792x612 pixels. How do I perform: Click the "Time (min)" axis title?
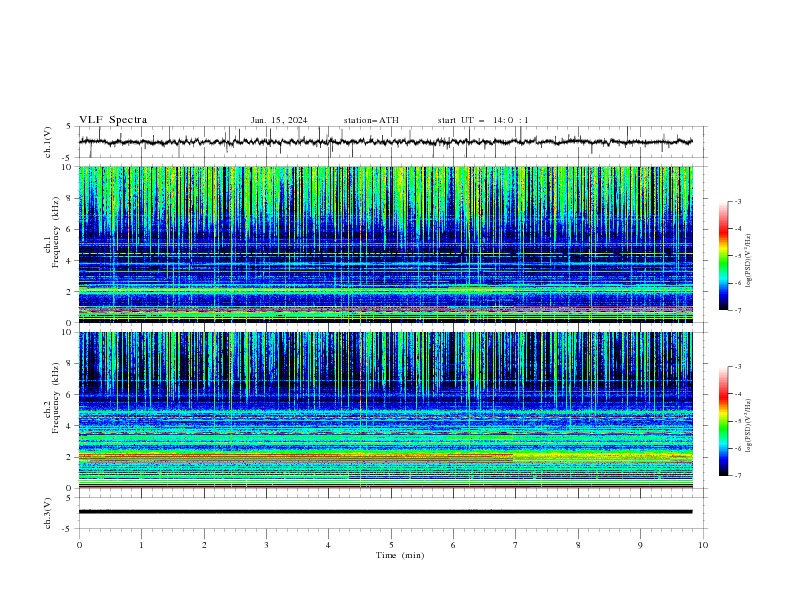400,555
